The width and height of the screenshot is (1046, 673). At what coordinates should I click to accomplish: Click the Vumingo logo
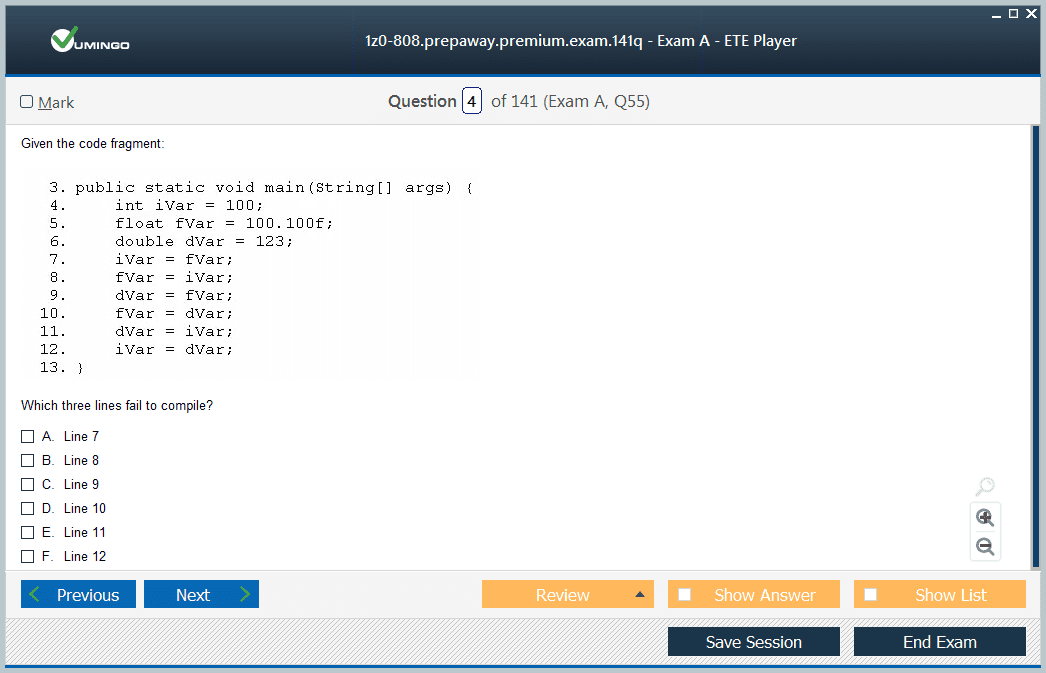tap(90, 41)
